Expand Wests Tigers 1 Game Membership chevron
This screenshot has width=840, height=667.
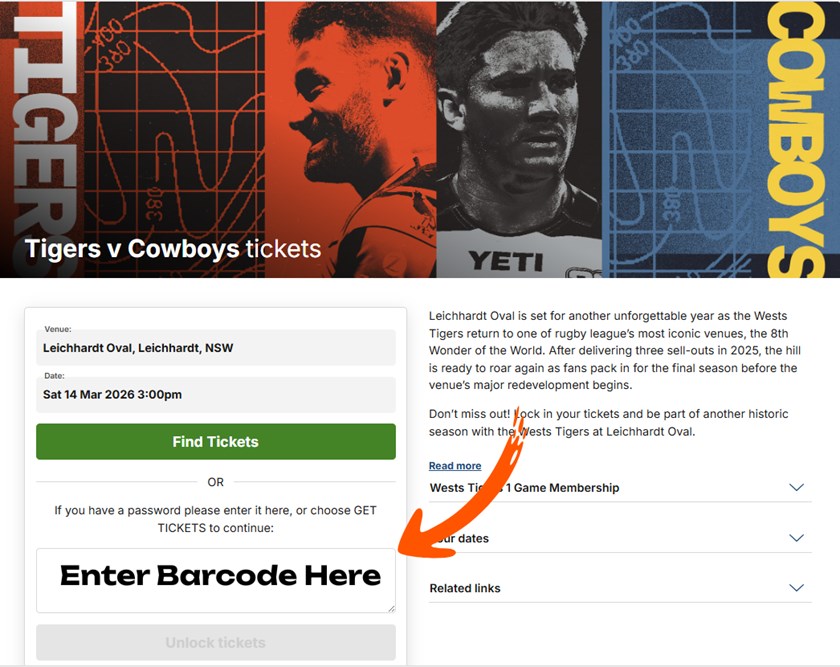point(796,488)
